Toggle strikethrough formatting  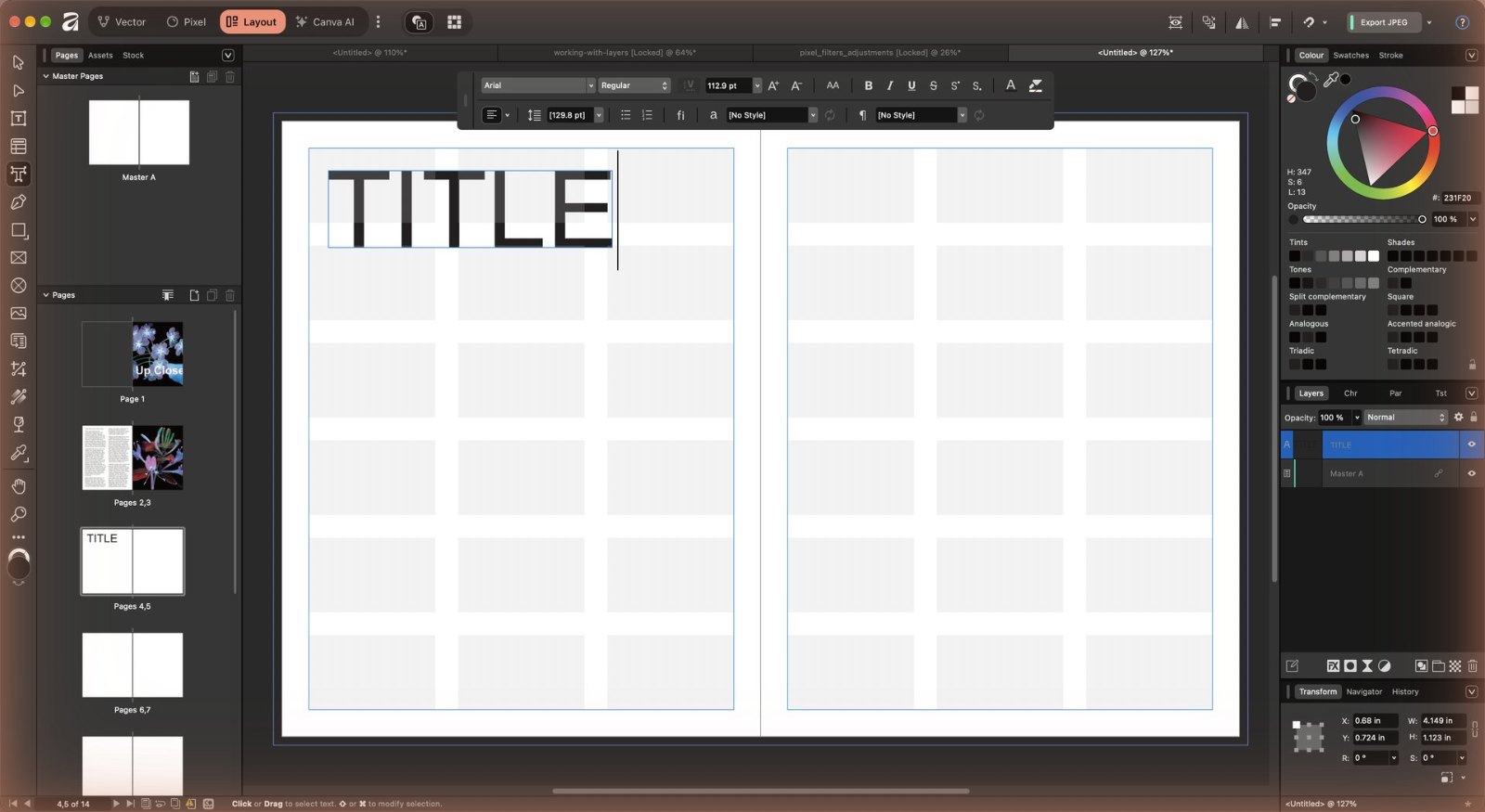tap(933, 85)
